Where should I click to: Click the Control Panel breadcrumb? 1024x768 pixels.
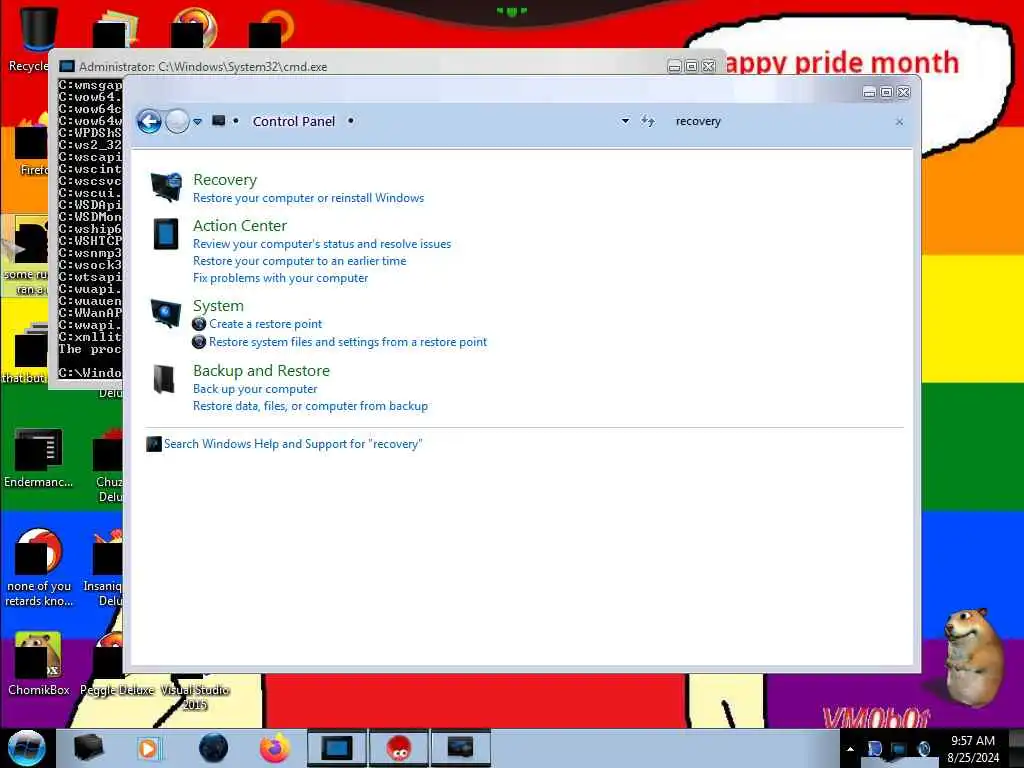(x=293, y=121)
